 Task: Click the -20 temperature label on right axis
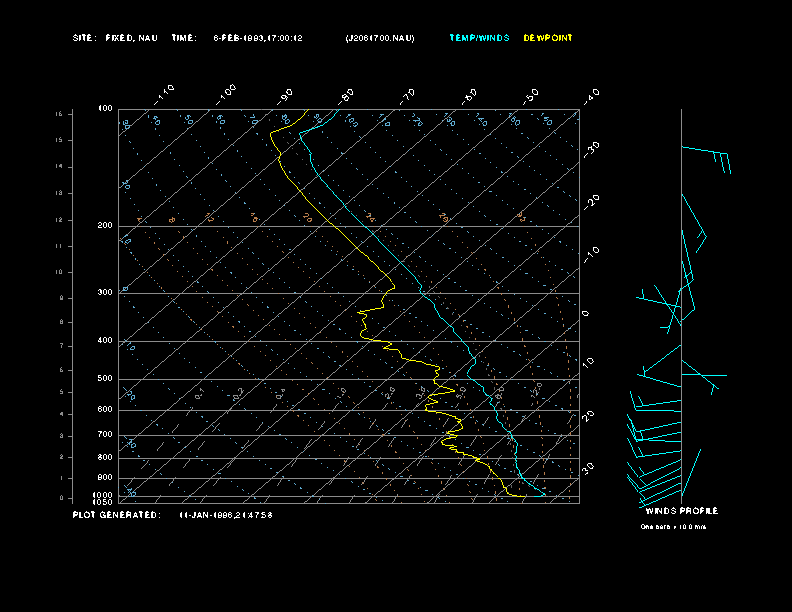tap(591, 202)
